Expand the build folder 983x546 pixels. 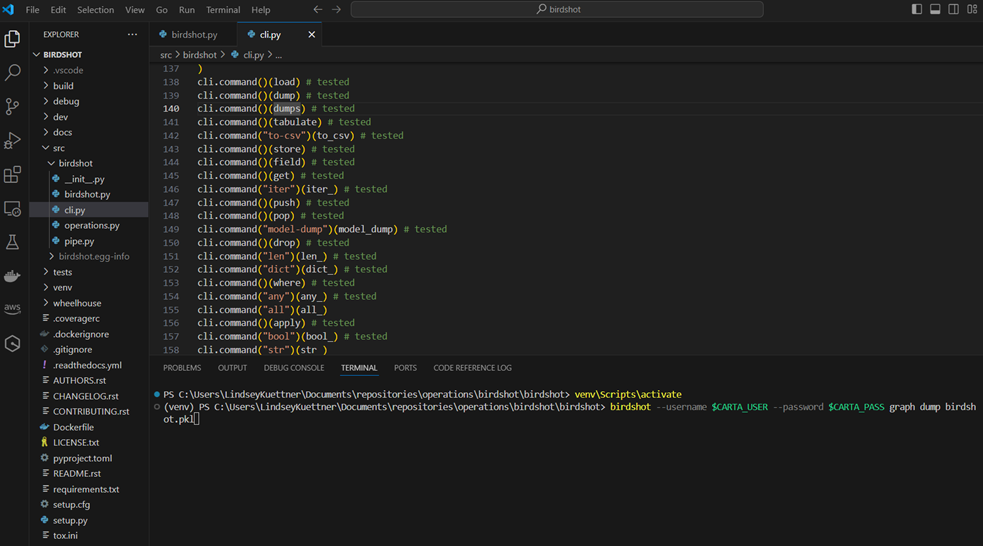point(89,86)
